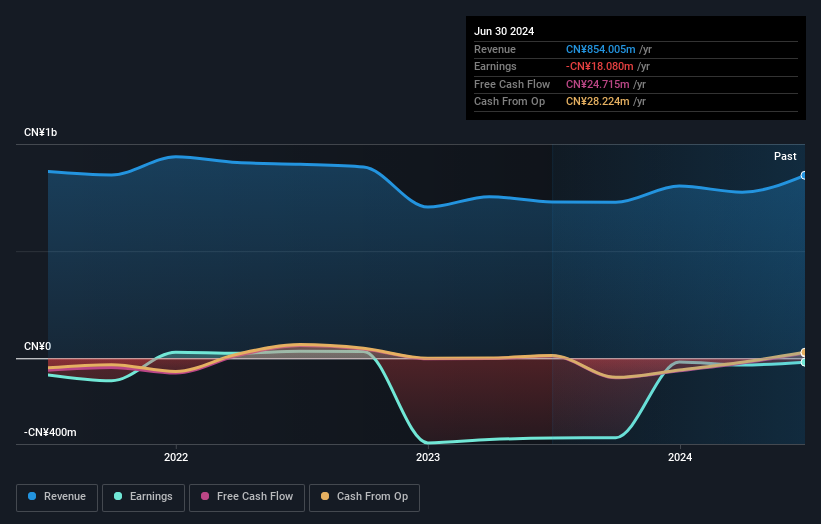Click the Cash From Op label in tooltip
Image resolution: width=821 pixels, height=524 pixels.
pyautogui.click(x=509, y=102)
